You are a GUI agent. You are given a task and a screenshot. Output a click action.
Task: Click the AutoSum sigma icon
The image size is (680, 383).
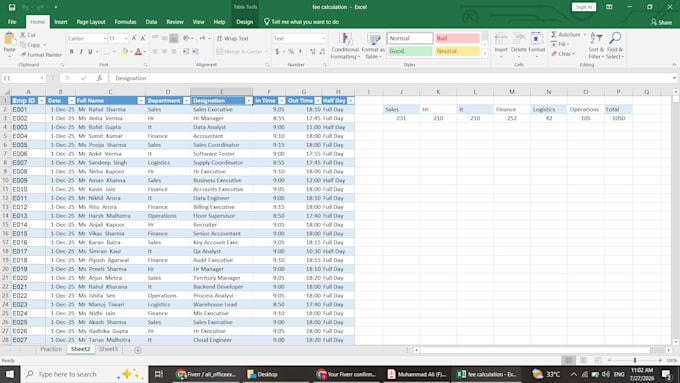pos(554,34)
